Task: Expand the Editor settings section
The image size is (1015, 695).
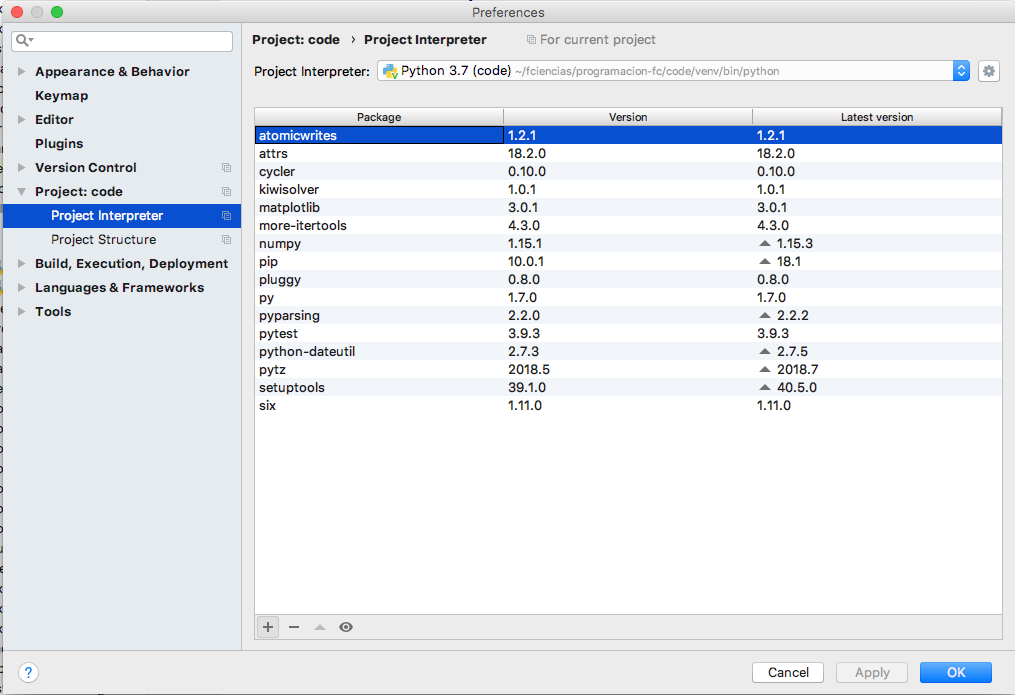Action: click(21, 120)
